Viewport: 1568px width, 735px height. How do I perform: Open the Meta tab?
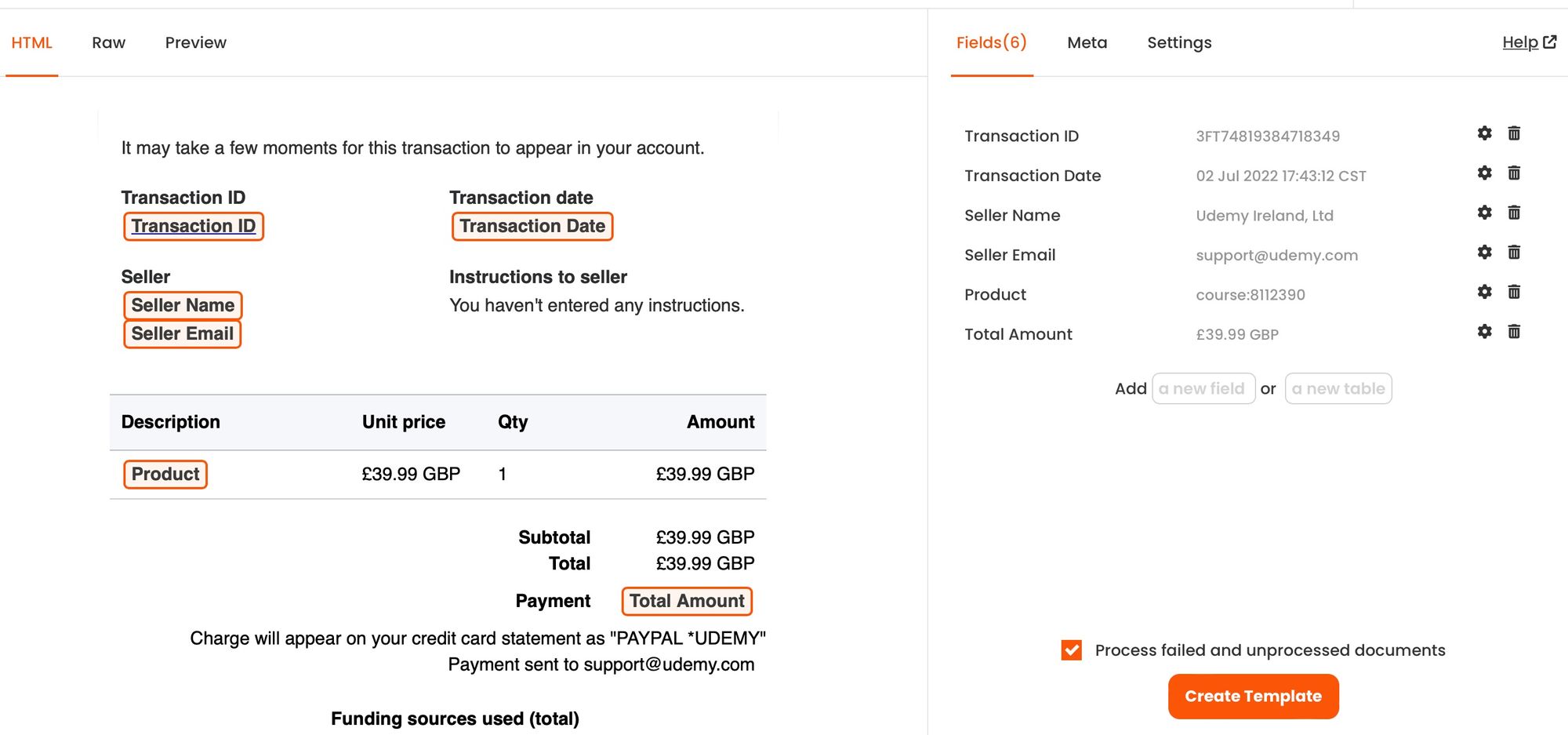[x=1087, y=42]
